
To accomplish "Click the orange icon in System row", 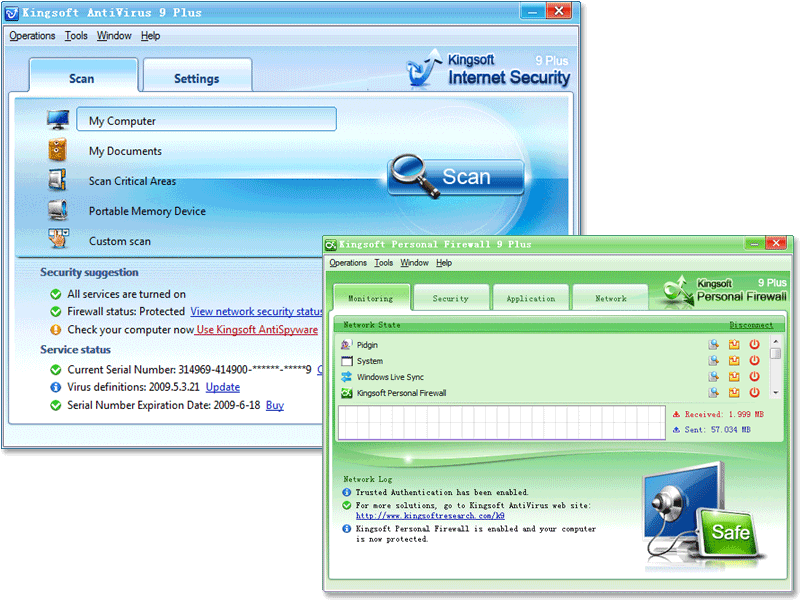I will (x=734, y=361).
